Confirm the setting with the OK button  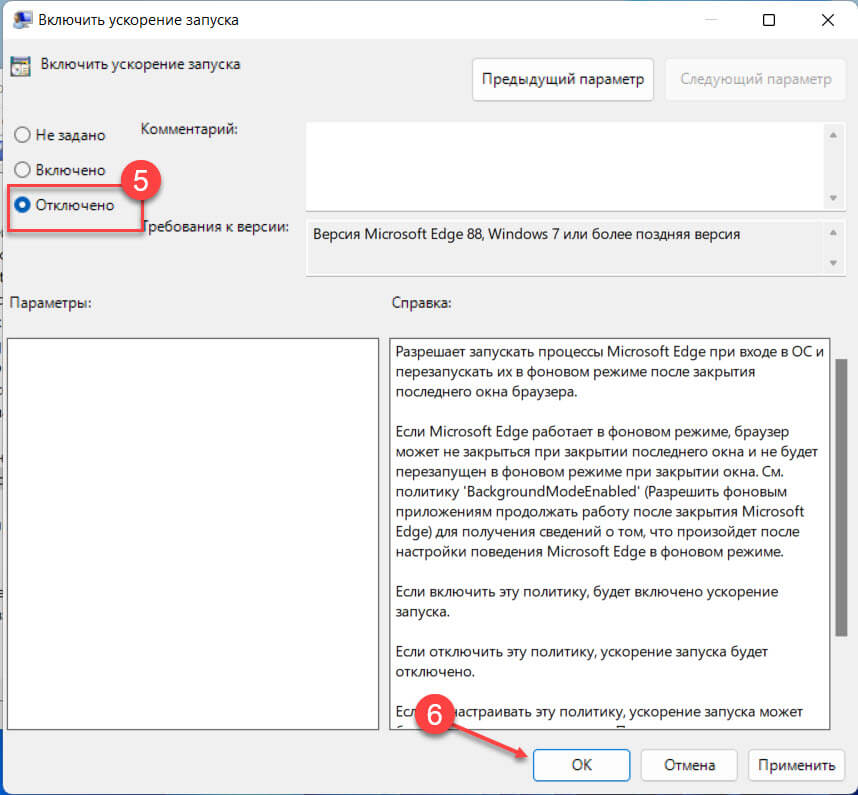581,764
